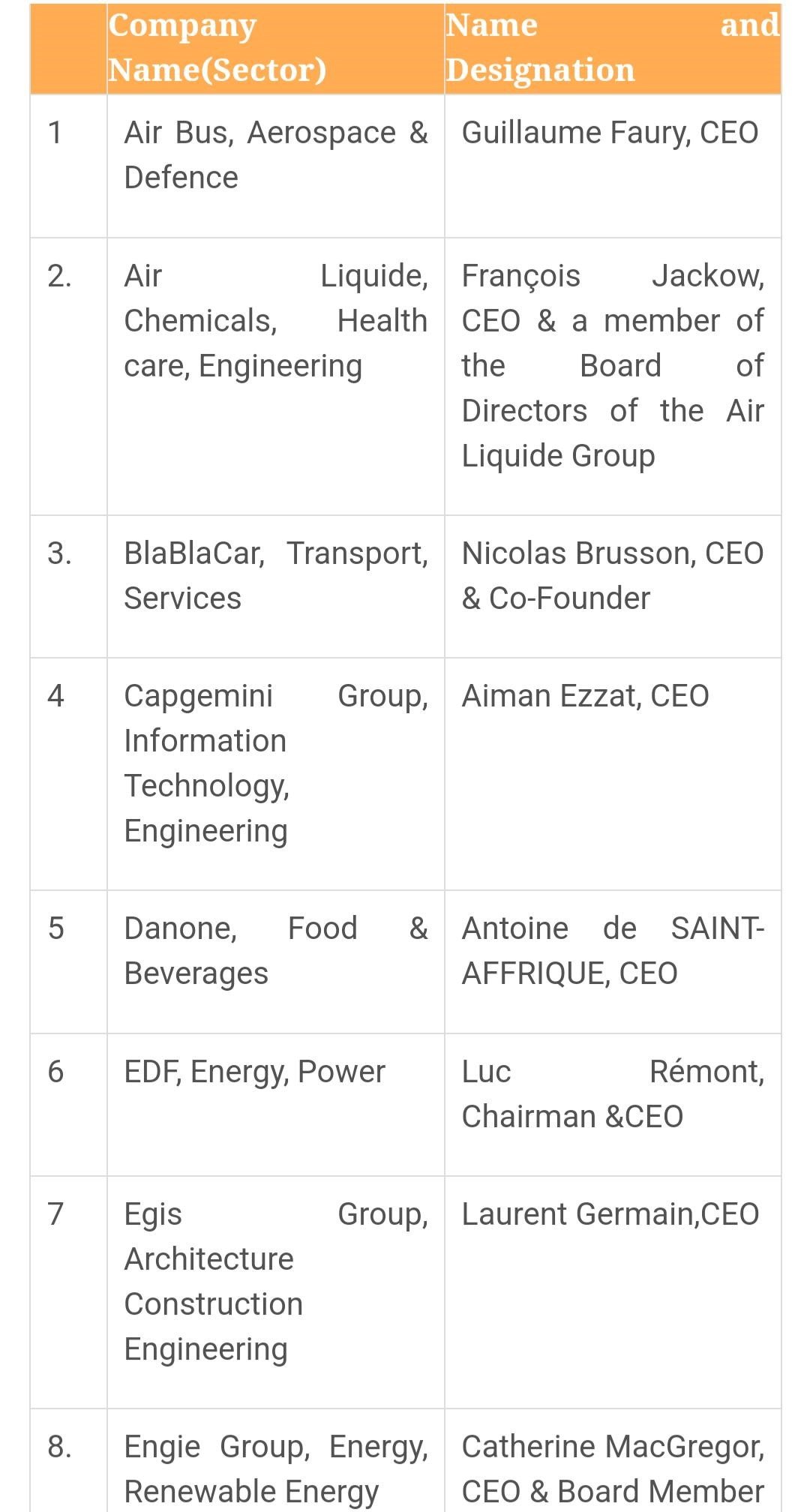Click the 'Danone, Food & Beverages' cell
This screenshot has height=1512, width=810.
(275, 962)
